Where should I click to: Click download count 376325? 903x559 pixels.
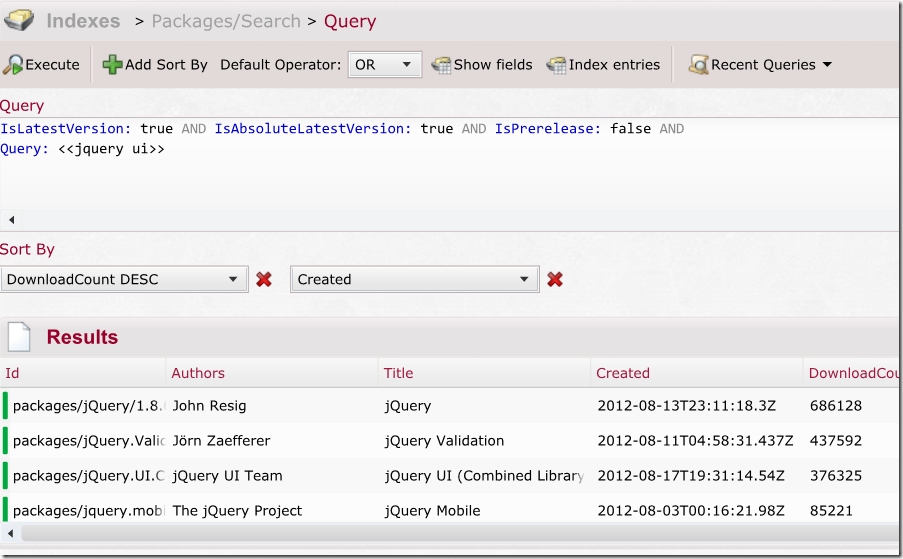coord(836,476)
